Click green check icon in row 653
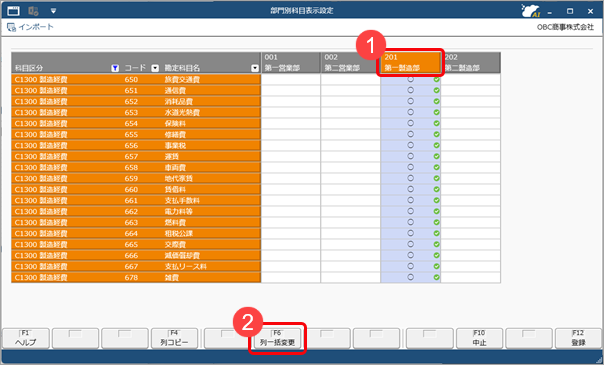604x365 pixels. (x=436, y=112)
